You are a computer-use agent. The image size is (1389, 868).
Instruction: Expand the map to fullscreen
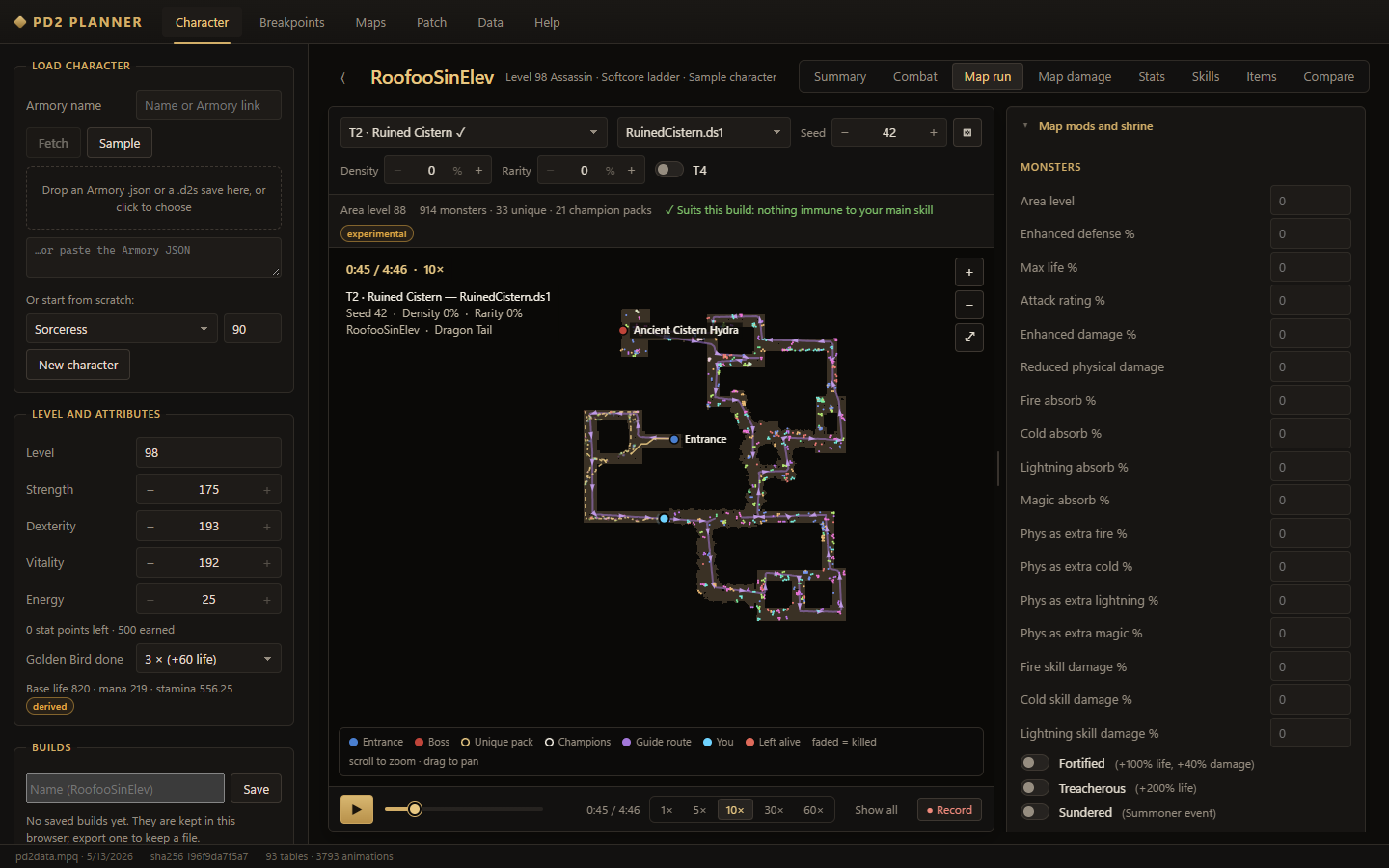(x=969, y=338)
